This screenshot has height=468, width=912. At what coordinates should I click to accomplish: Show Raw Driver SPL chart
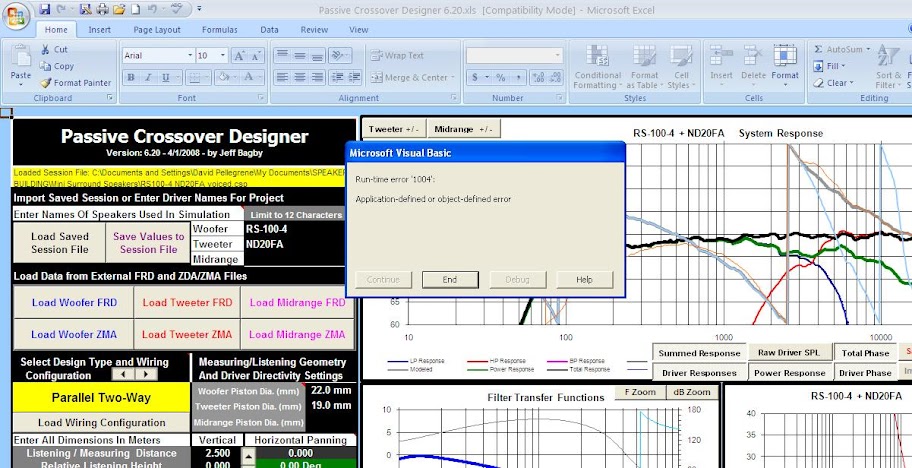click(789, 353)
